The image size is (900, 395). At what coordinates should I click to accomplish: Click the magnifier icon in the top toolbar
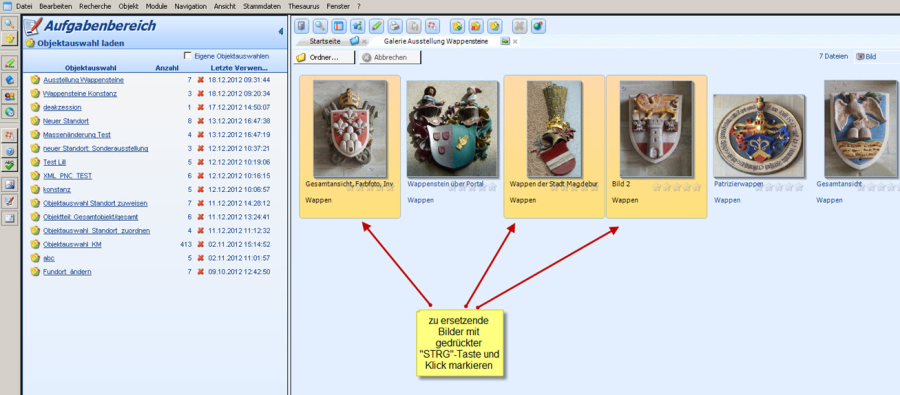click(320, 26)
